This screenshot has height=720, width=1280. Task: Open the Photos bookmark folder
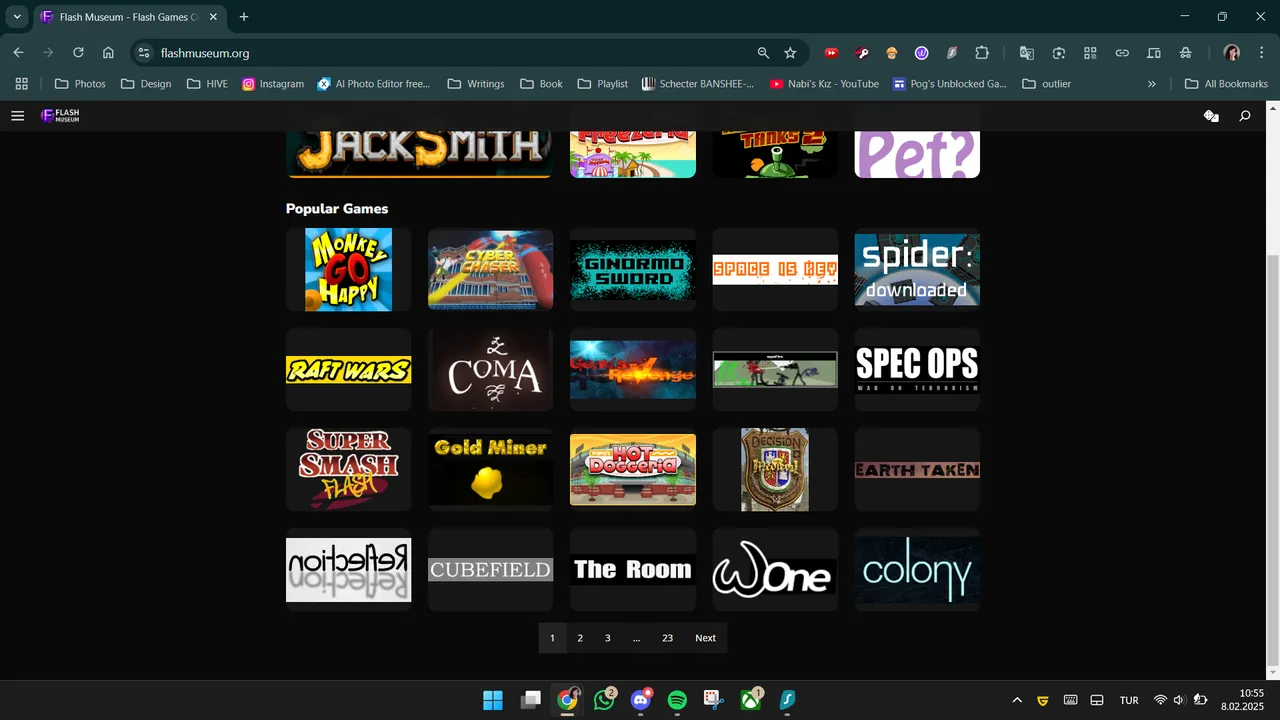coord(80,84)
